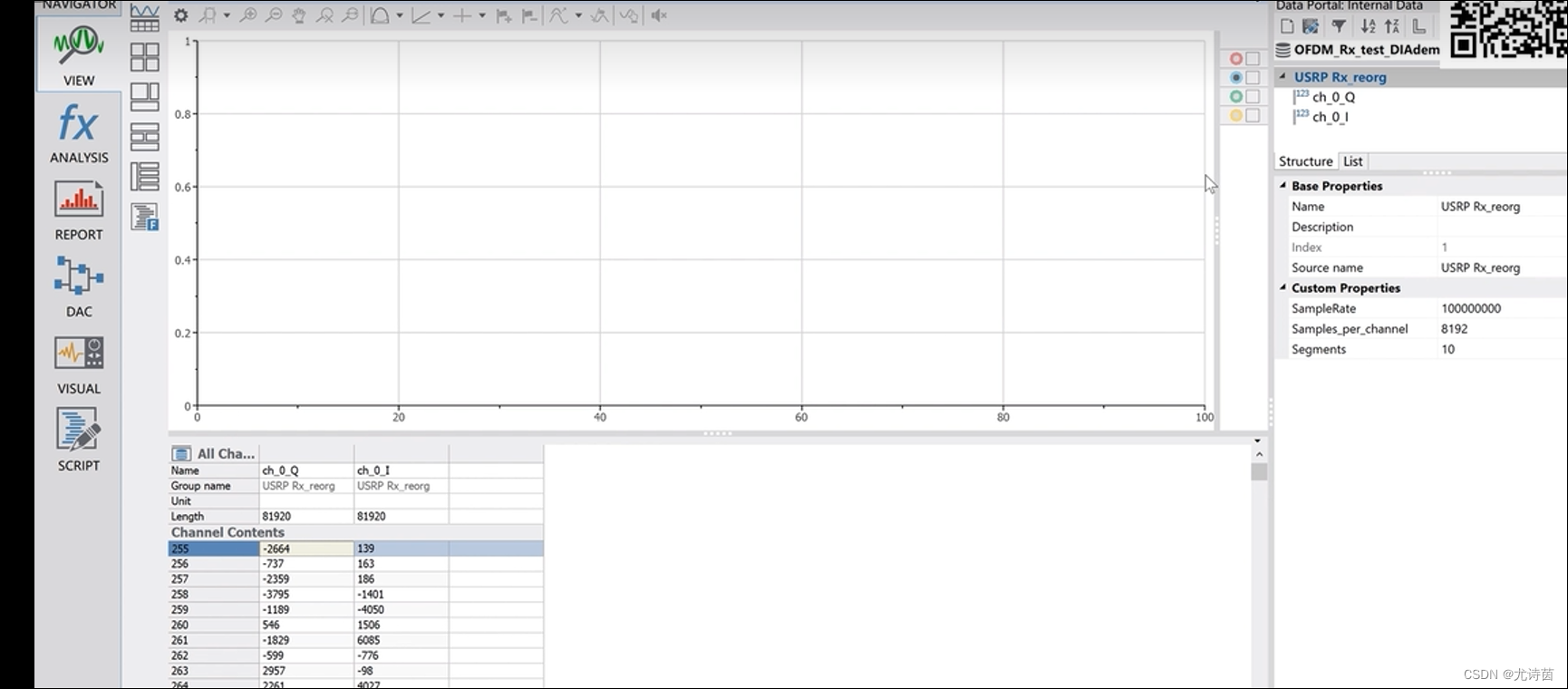Open the DAC panel
This screenshot has height=689, width=1568.
(x=78, y=286)
